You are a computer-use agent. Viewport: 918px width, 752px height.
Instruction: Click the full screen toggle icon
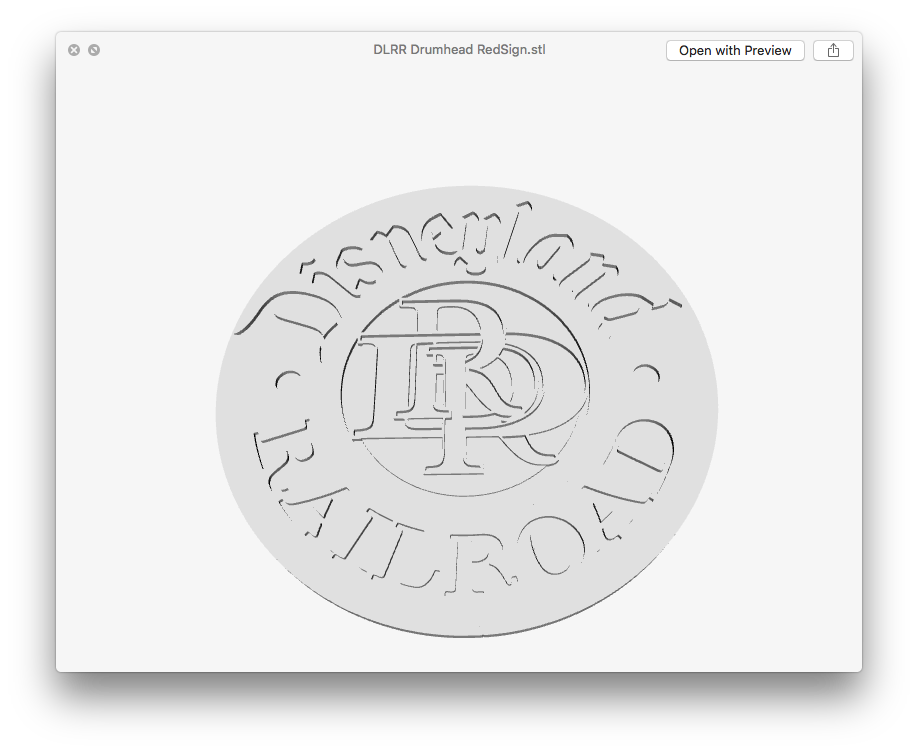(x=94, y=50)
